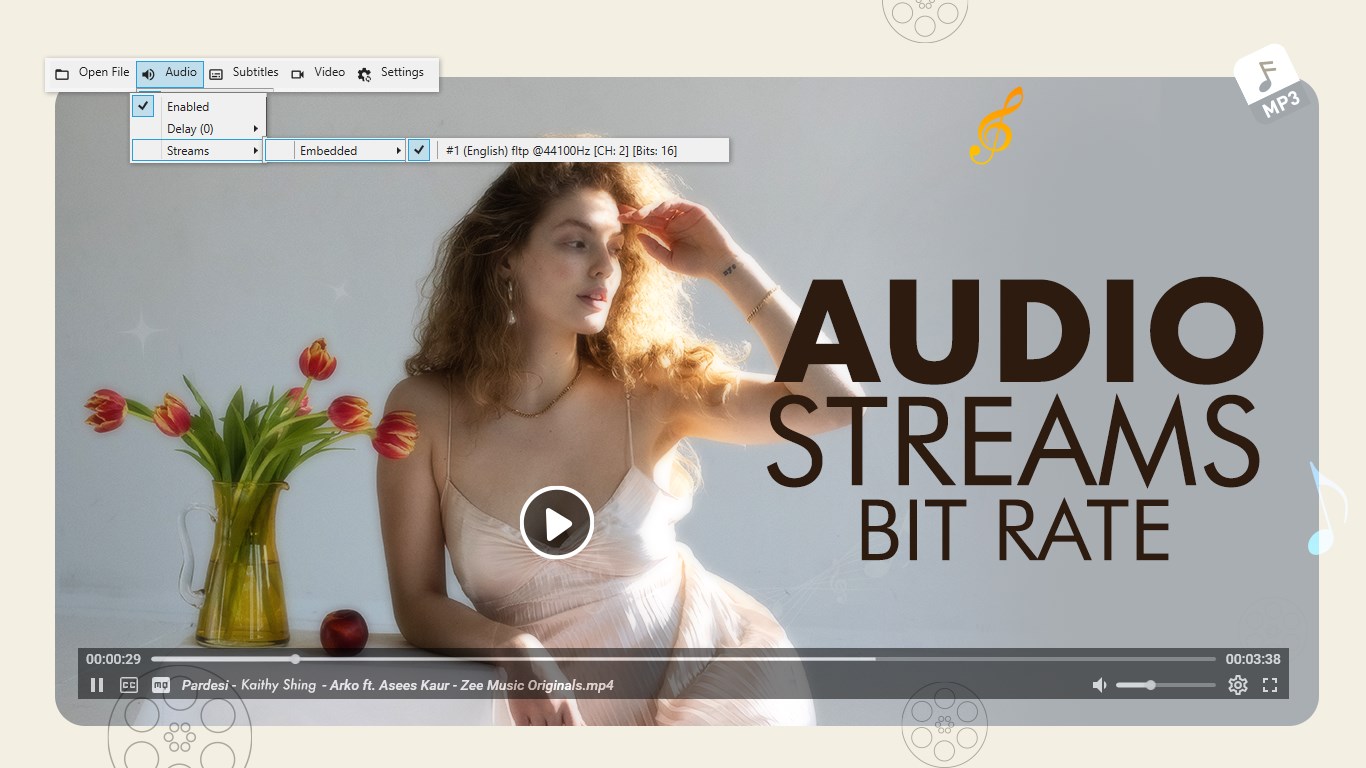The width and height of the screenshot is (1366, 768).
Task: Pause the video playback
Action: click(96, 685)
